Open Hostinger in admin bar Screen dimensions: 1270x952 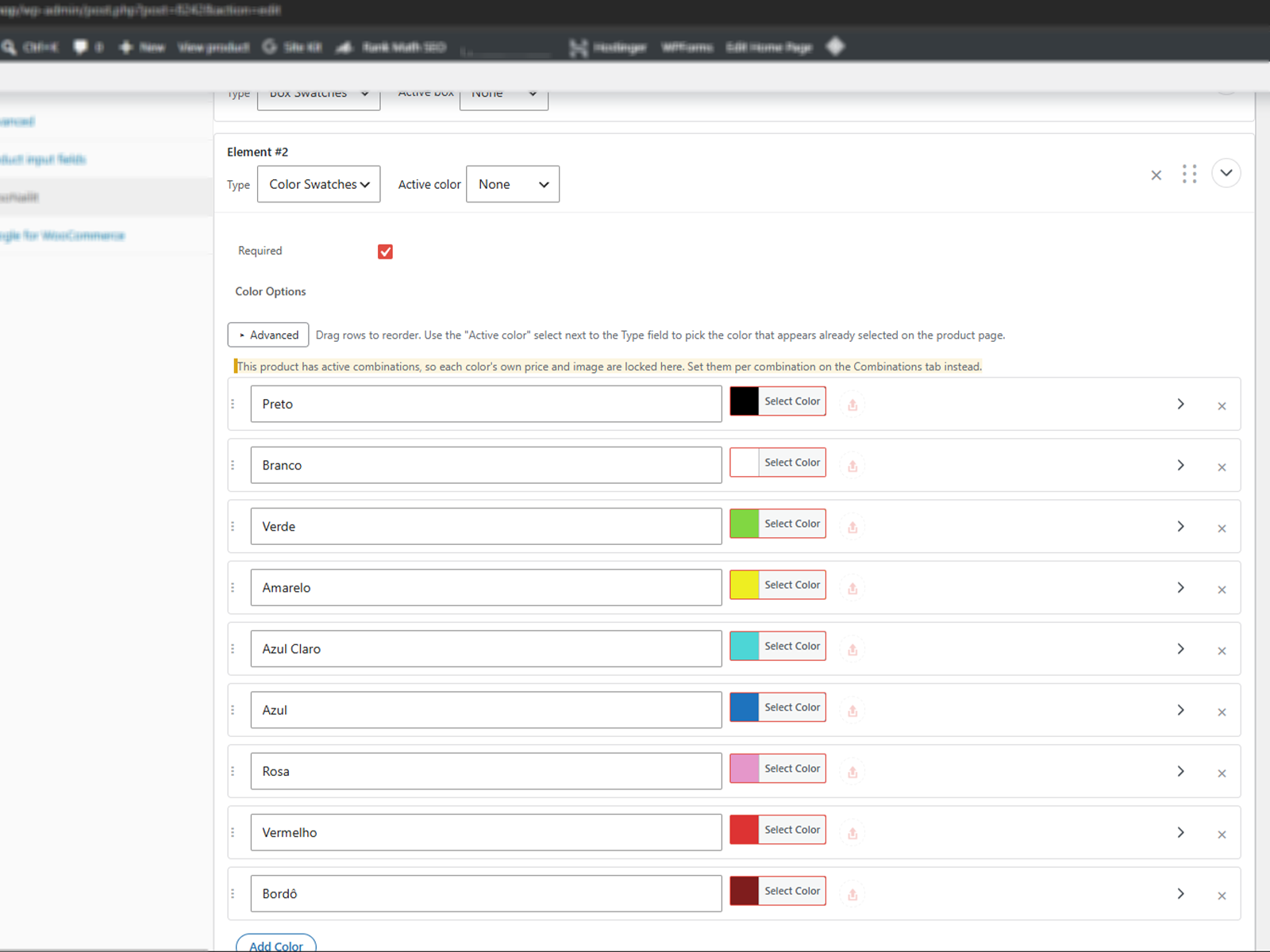608,48
